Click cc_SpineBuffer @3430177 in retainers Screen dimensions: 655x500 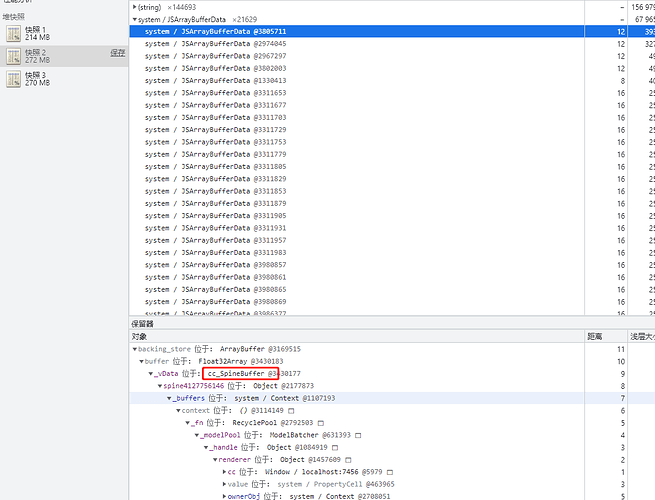tap(254, 374)
